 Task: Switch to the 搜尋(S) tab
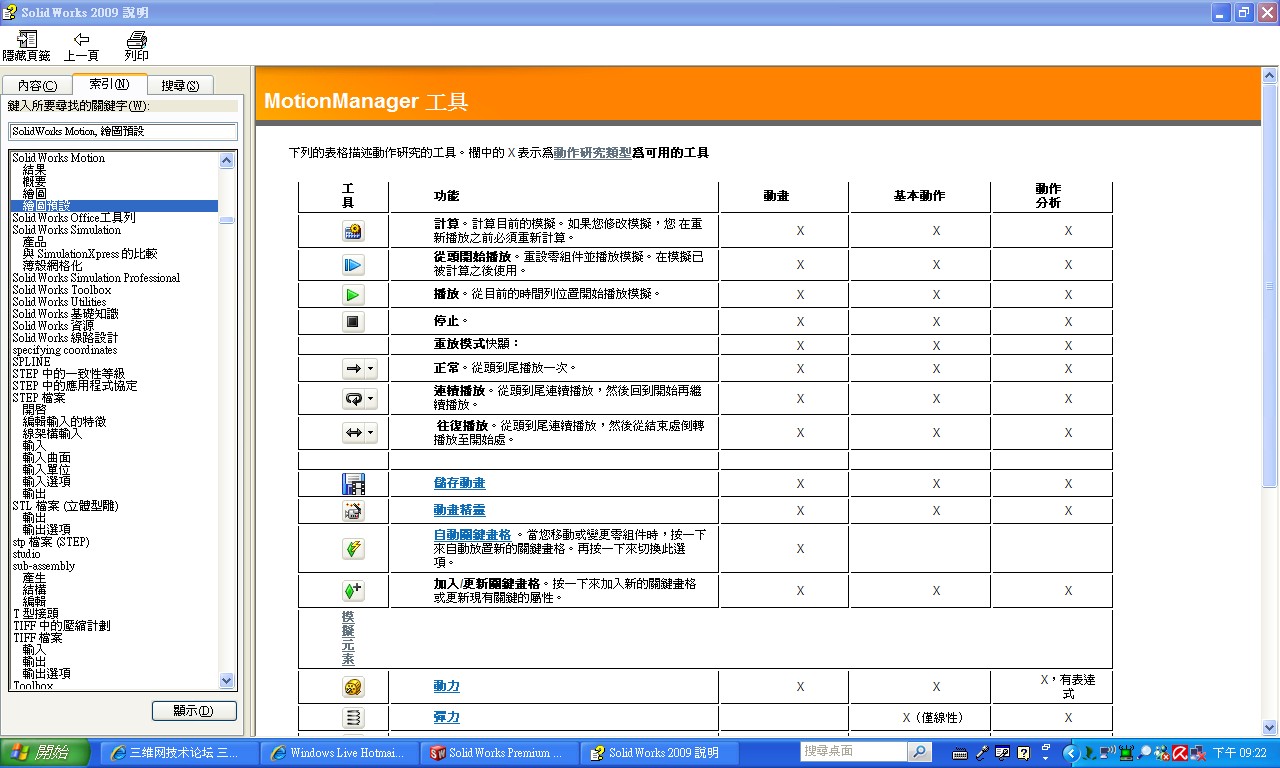point(180,86)
